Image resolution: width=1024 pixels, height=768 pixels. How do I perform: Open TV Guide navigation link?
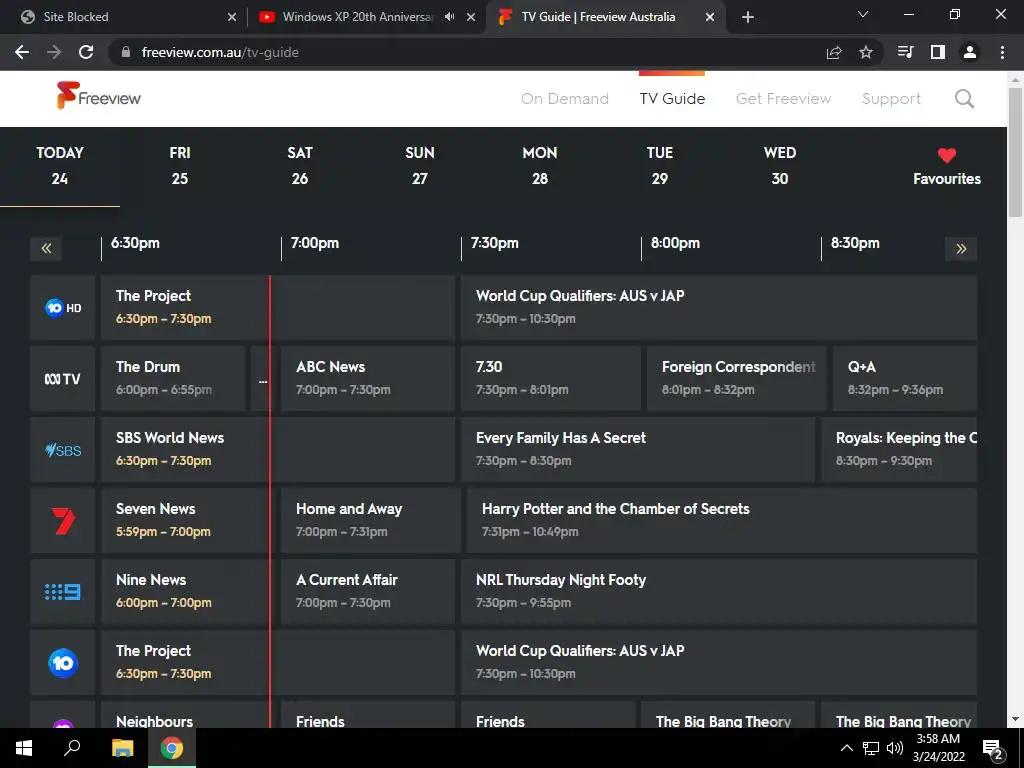pos(672,99)
